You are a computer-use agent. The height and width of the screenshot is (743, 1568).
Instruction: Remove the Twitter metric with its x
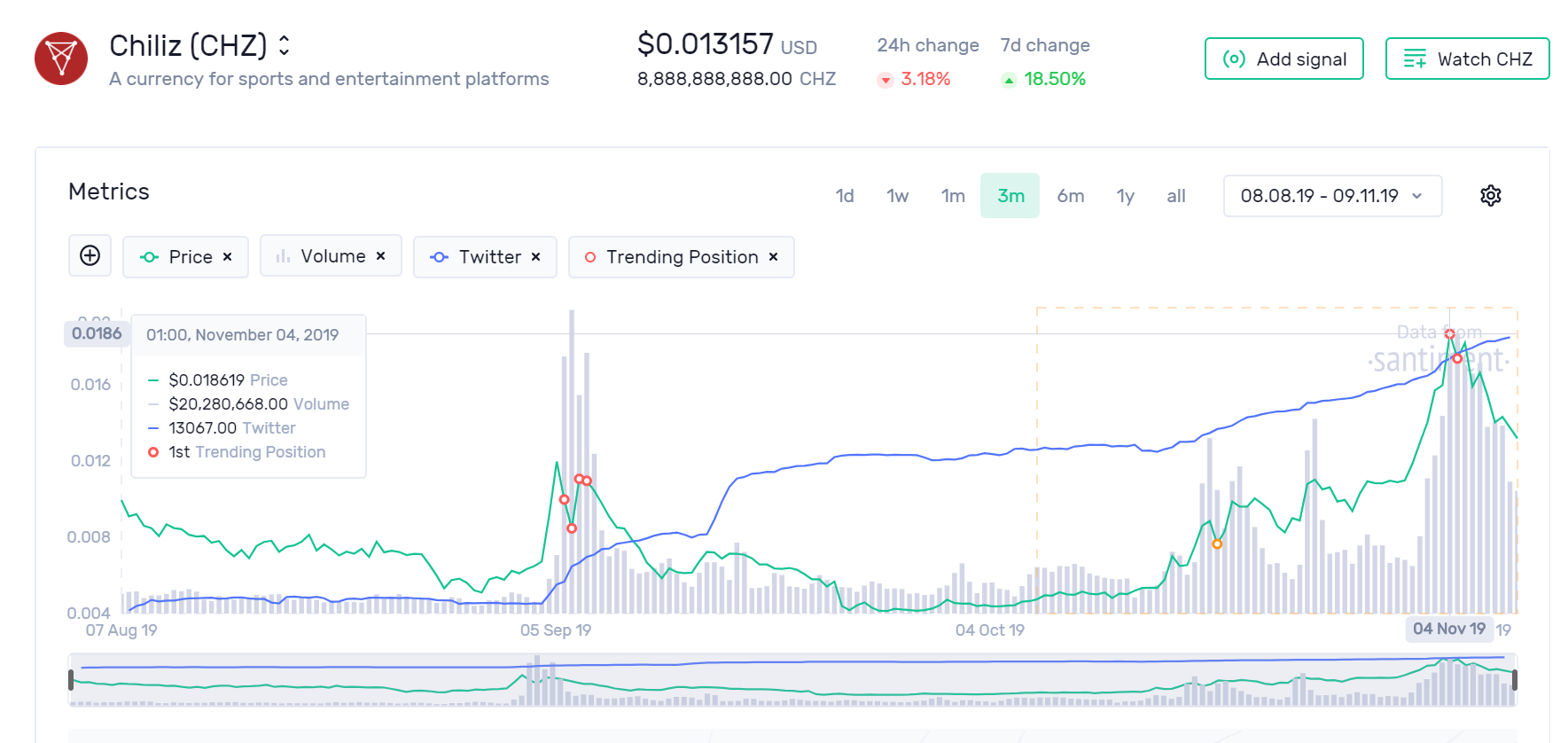click(536, 257)
